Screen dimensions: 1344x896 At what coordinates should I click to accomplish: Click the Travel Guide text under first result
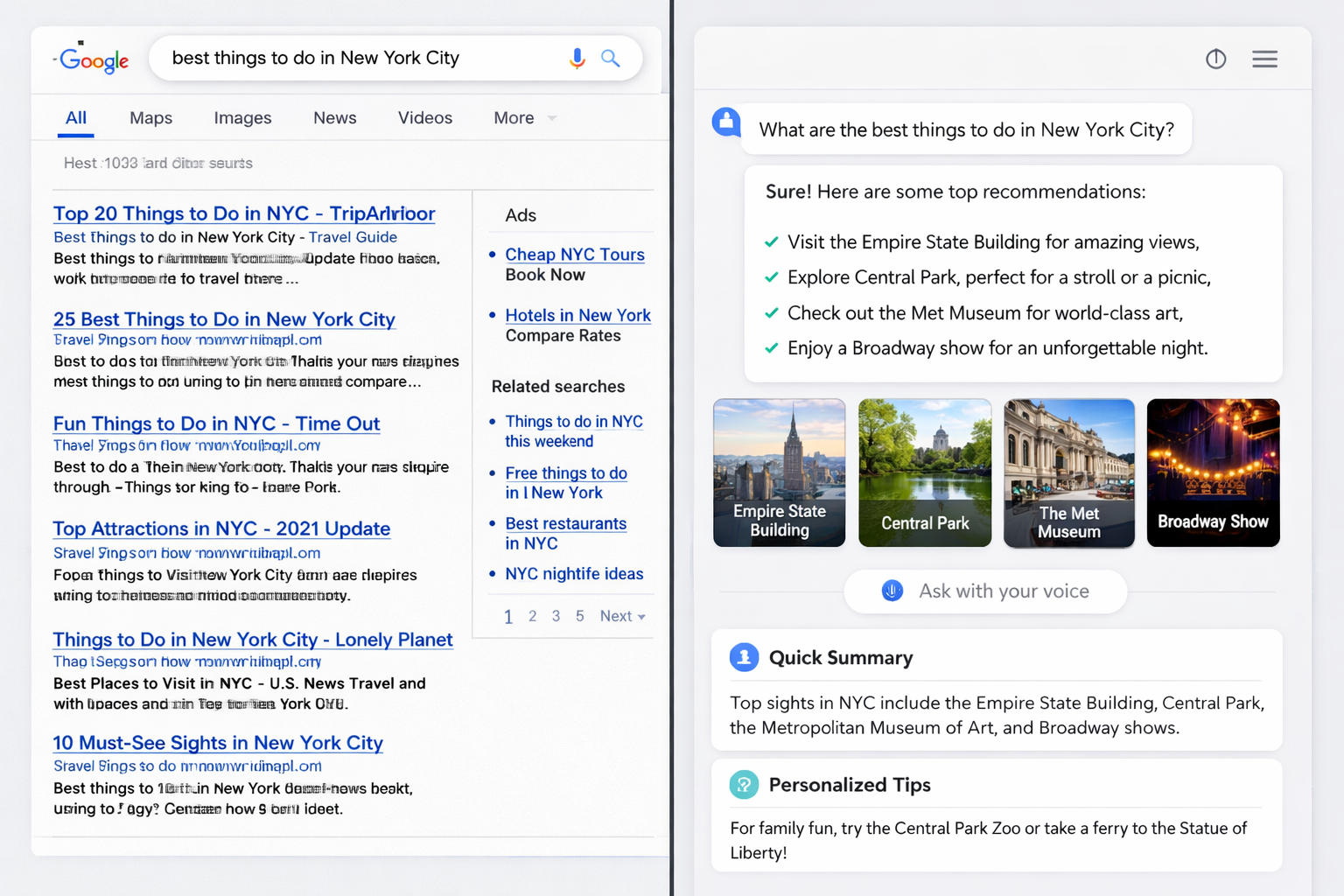click(353, 237)
